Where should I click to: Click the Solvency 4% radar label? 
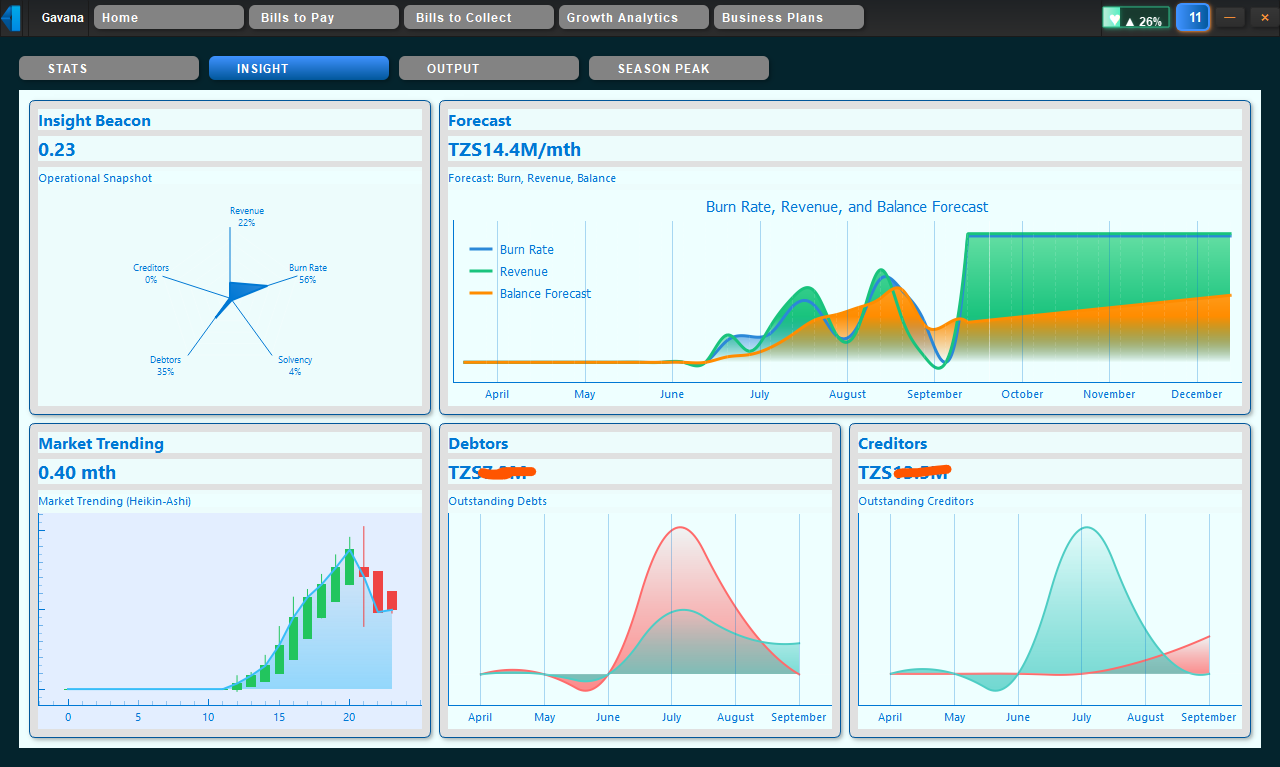(295, 366)
